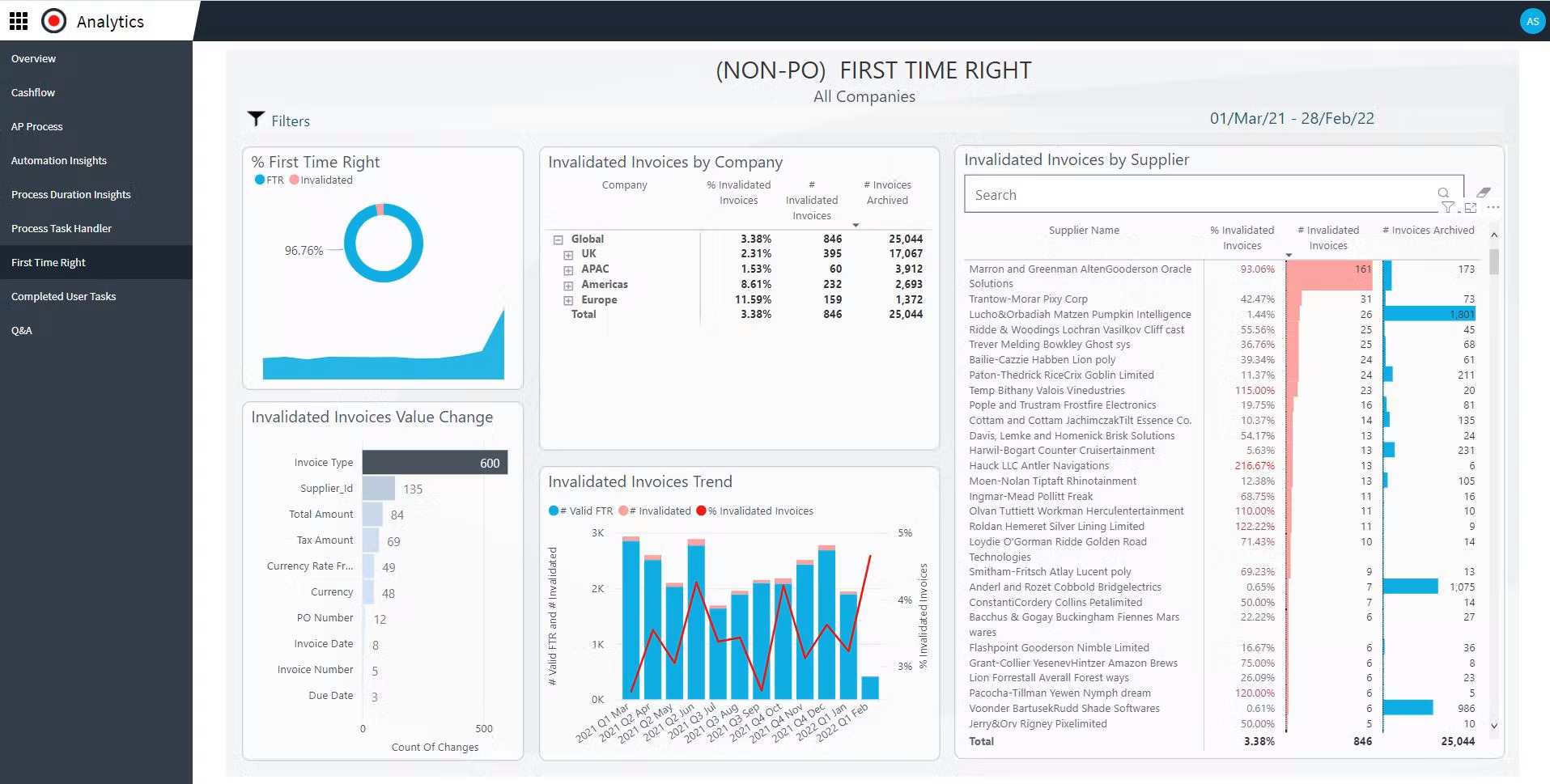
Task: Open the AS user profile avatar
Action: pyautogui.click(x=1531, y=22)
